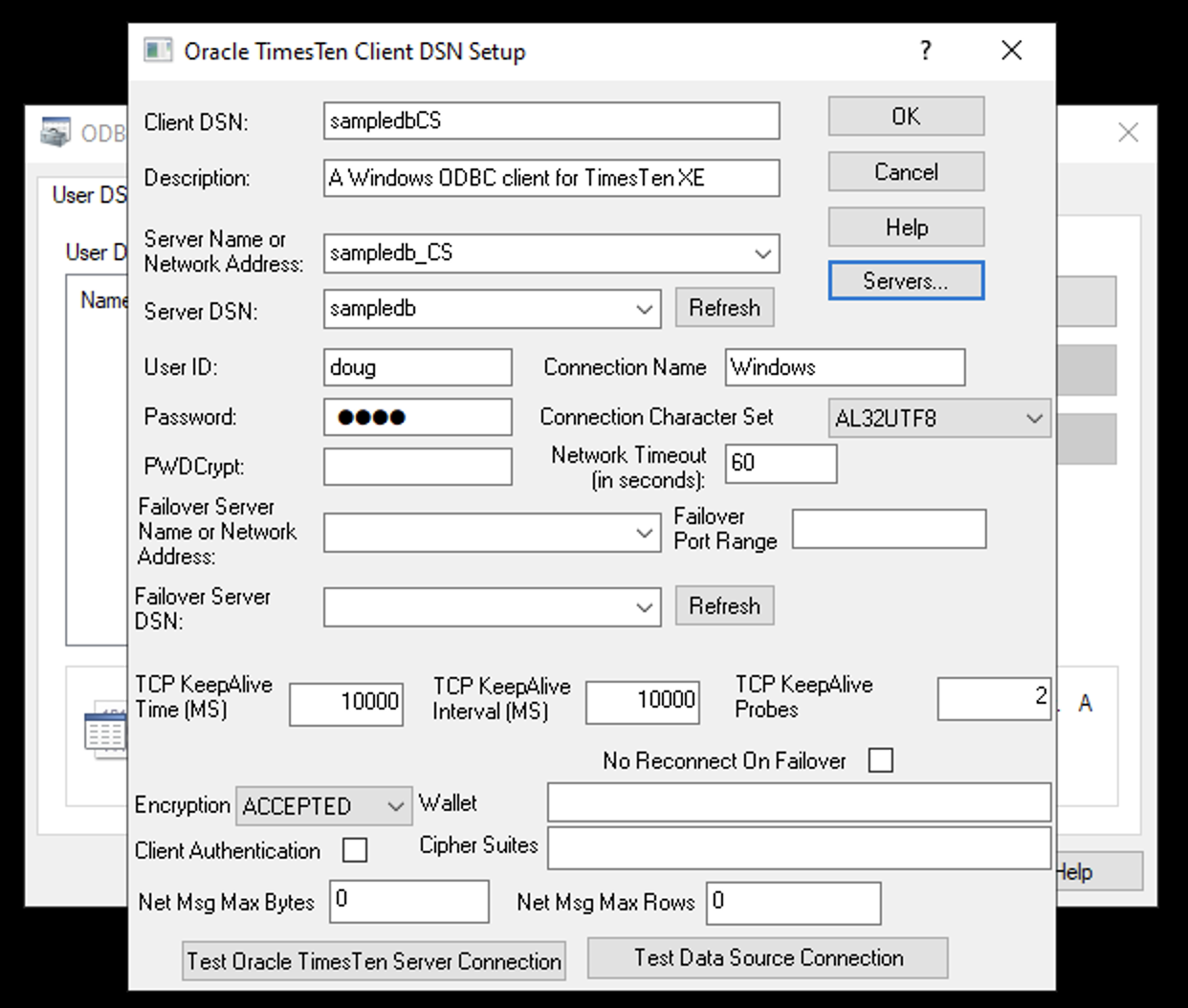
Task: Run Test Data Source Connection
Action: tap(769, 957)
